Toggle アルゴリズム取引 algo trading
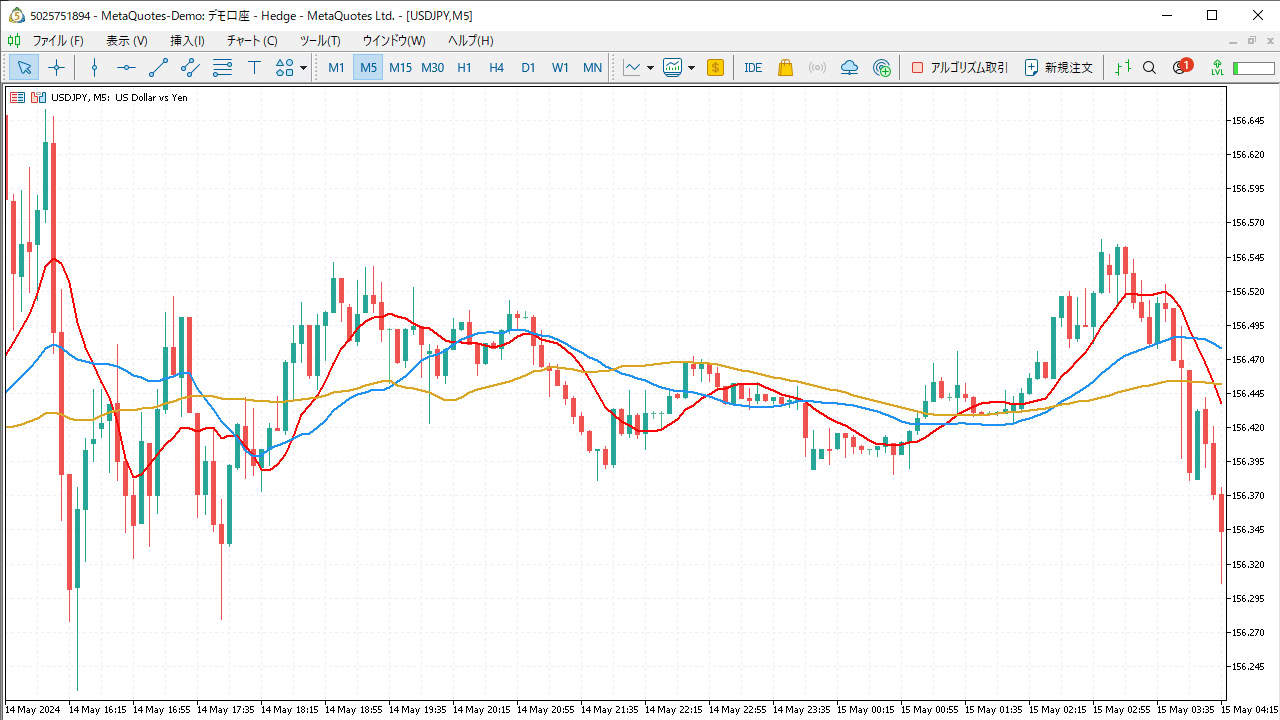 [959, 67]
